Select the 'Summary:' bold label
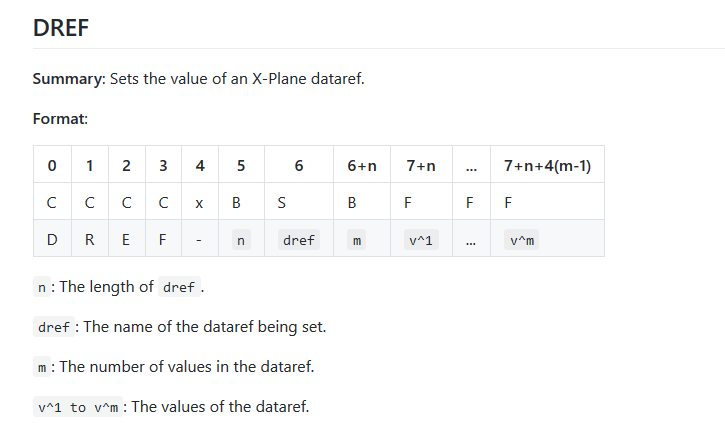Viewport: 725px width, 423px height. 69,79
